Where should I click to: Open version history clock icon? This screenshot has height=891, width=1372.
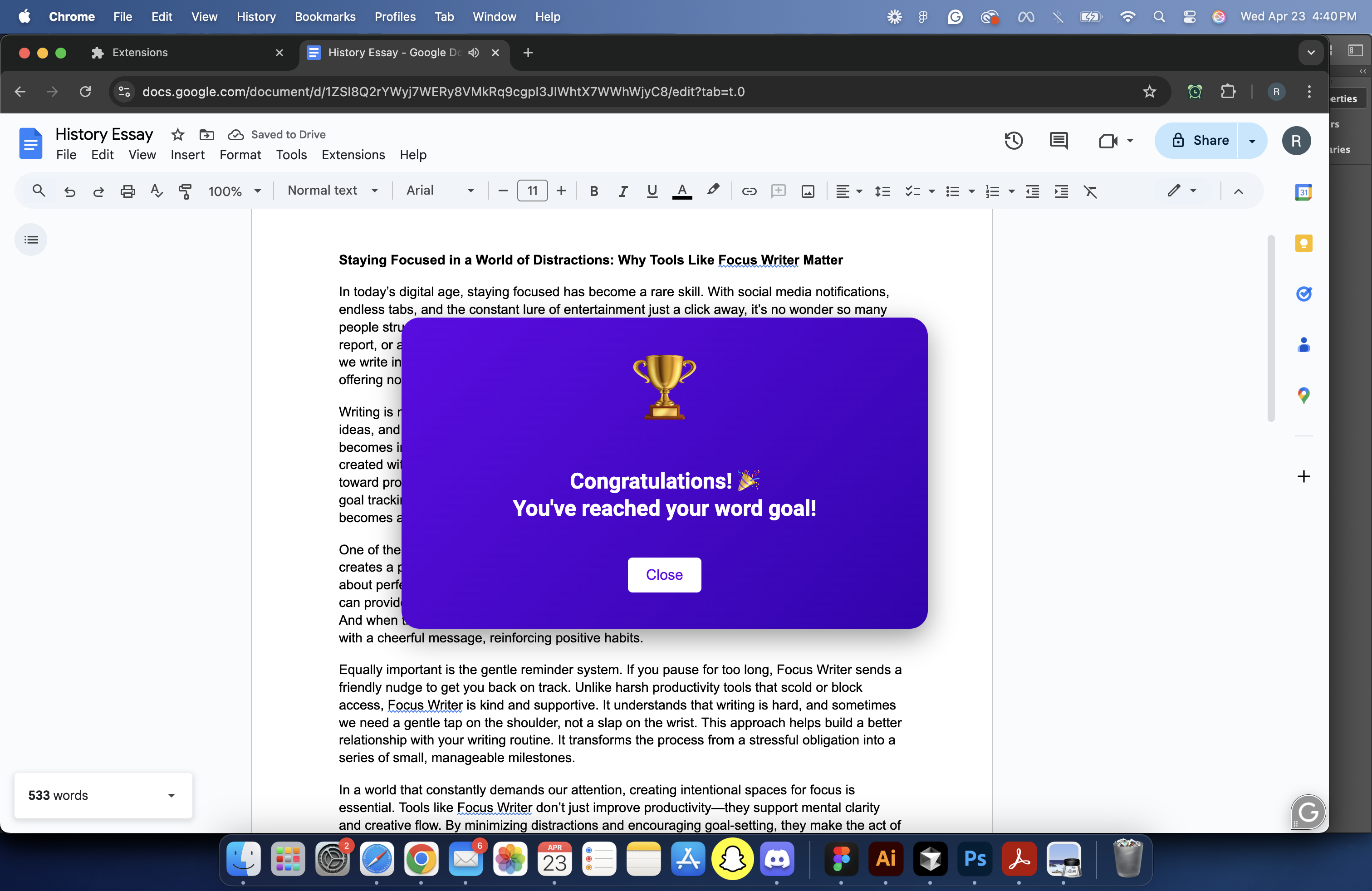[x=1014, y=141]
